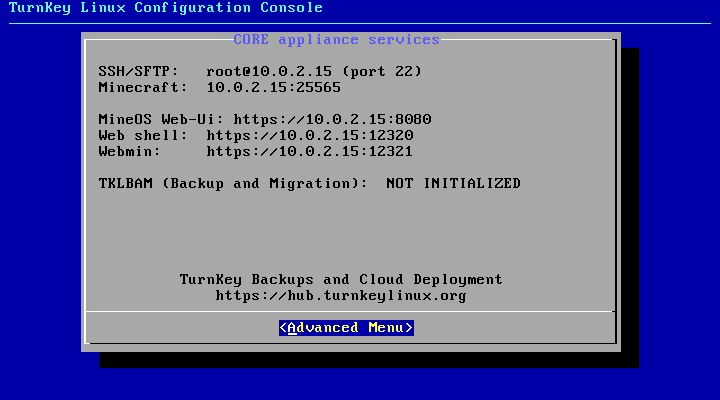The width and height of the screenshot is (720, 400).
Task: Click the TurnKey Linux Configuration Console header
Action: coord(166,7)
